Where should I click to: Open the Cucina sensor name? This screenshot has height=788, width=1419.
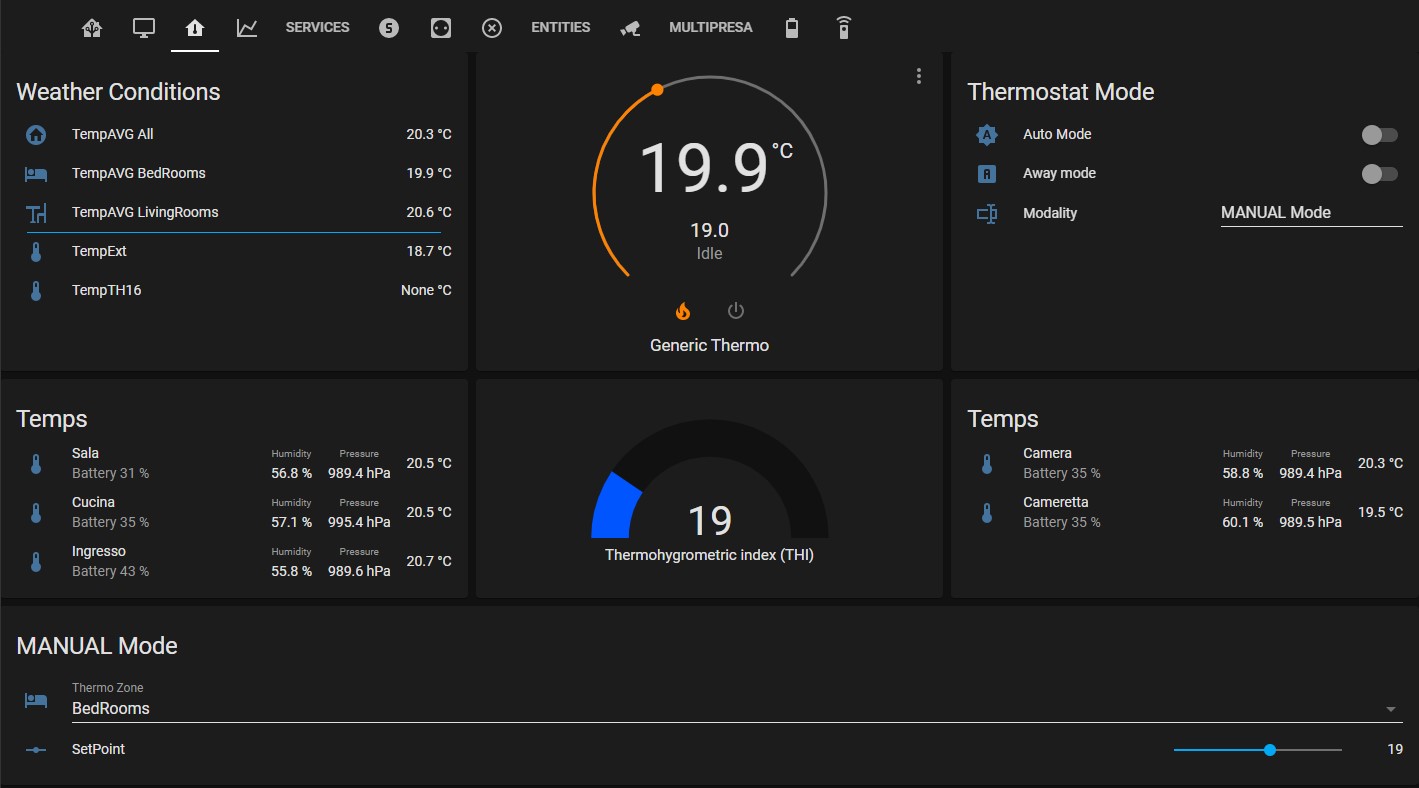pyautogui.click(x=93, y=502)
